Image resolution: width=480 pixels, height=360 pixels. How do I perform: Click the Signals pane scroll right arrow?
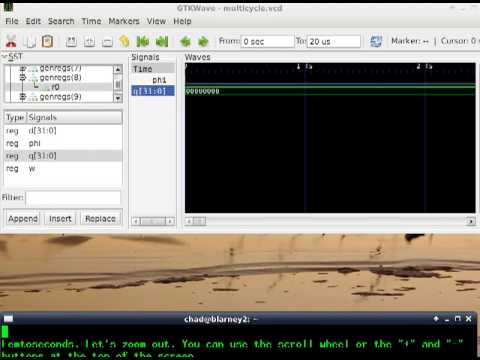tap(170, 221)
